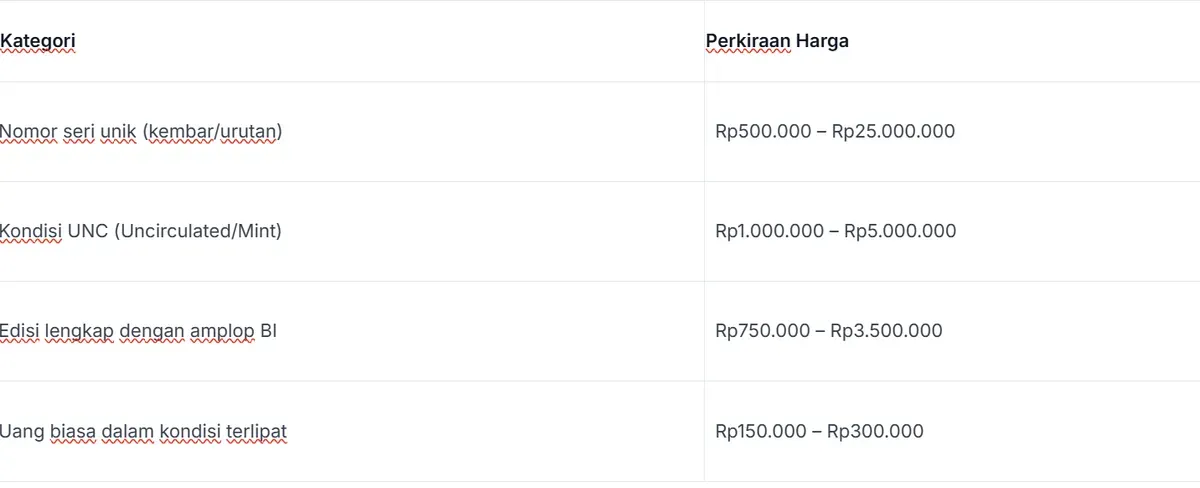Screen dimensions: 1200x488
Task: Select the Nomor seri unik (kembar/urutan) cell
Action: [x=352, y=131]
